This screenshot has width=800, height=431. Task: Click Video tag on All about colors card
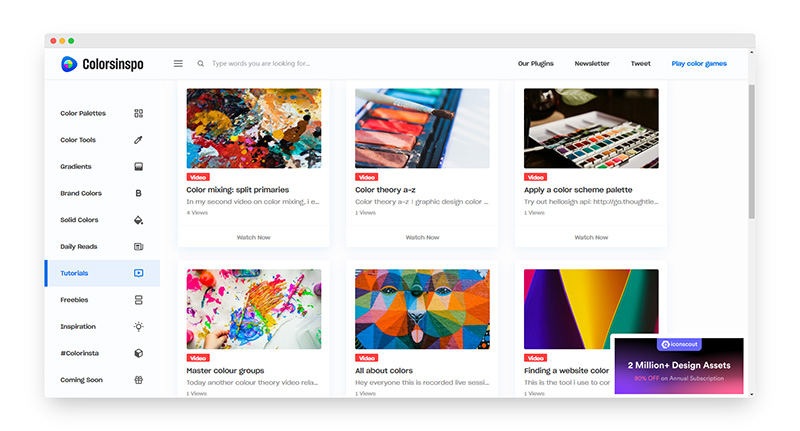point(367,358)
